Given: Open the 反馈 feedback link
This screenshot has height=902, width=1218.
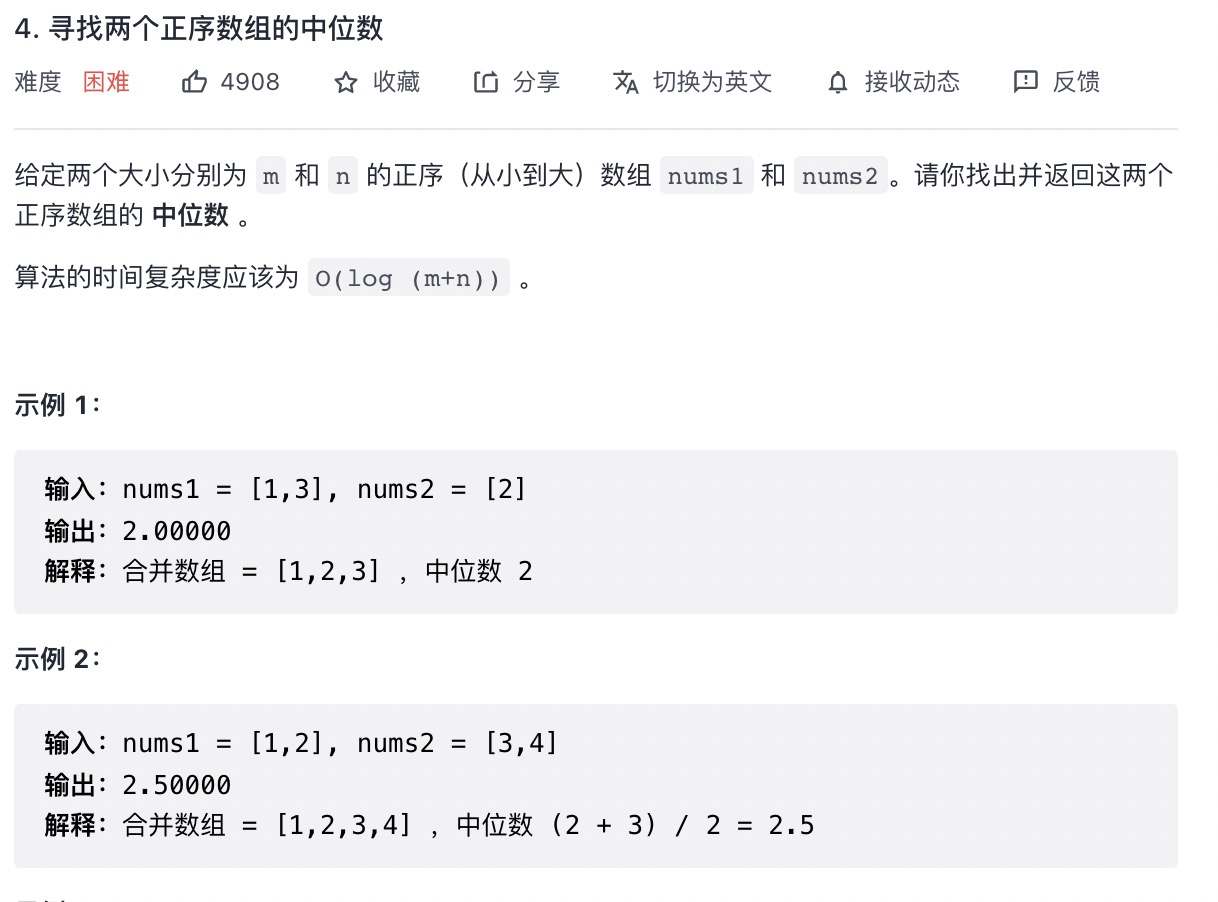Looking at the screenshot, I should click(1076, 82).
